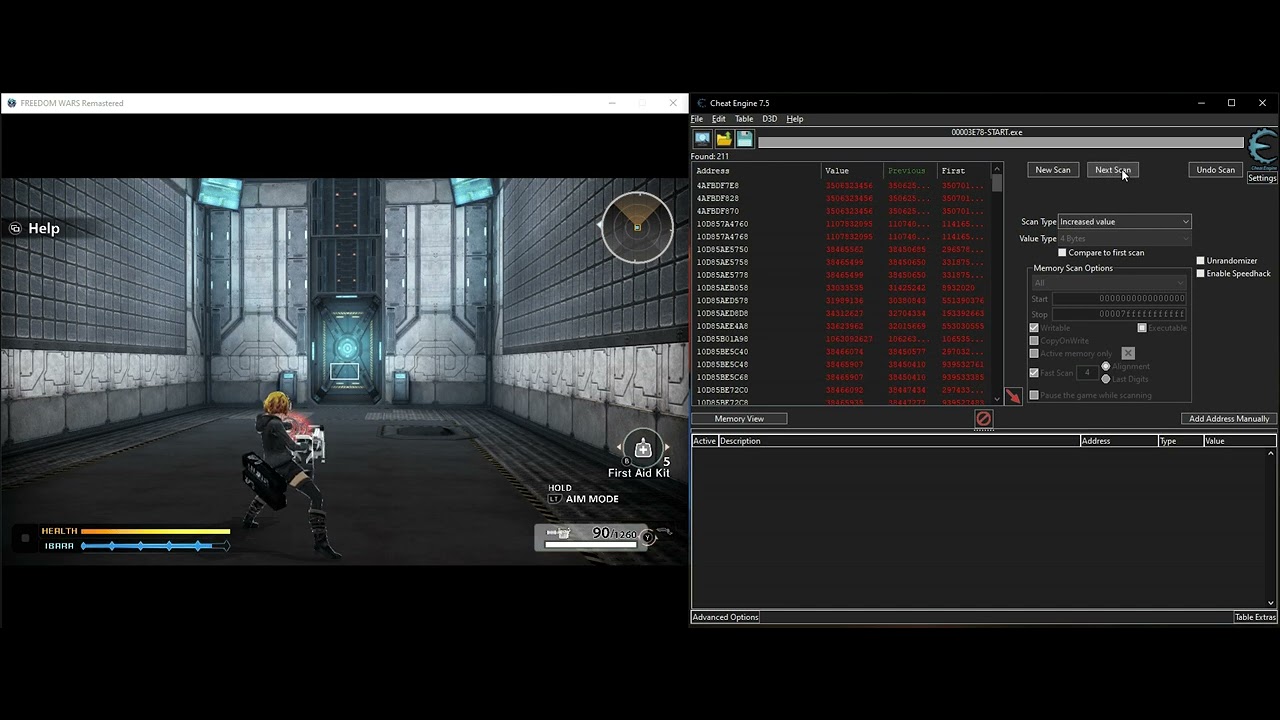
Task: Click the scan progress bar
Action: 1000,143
